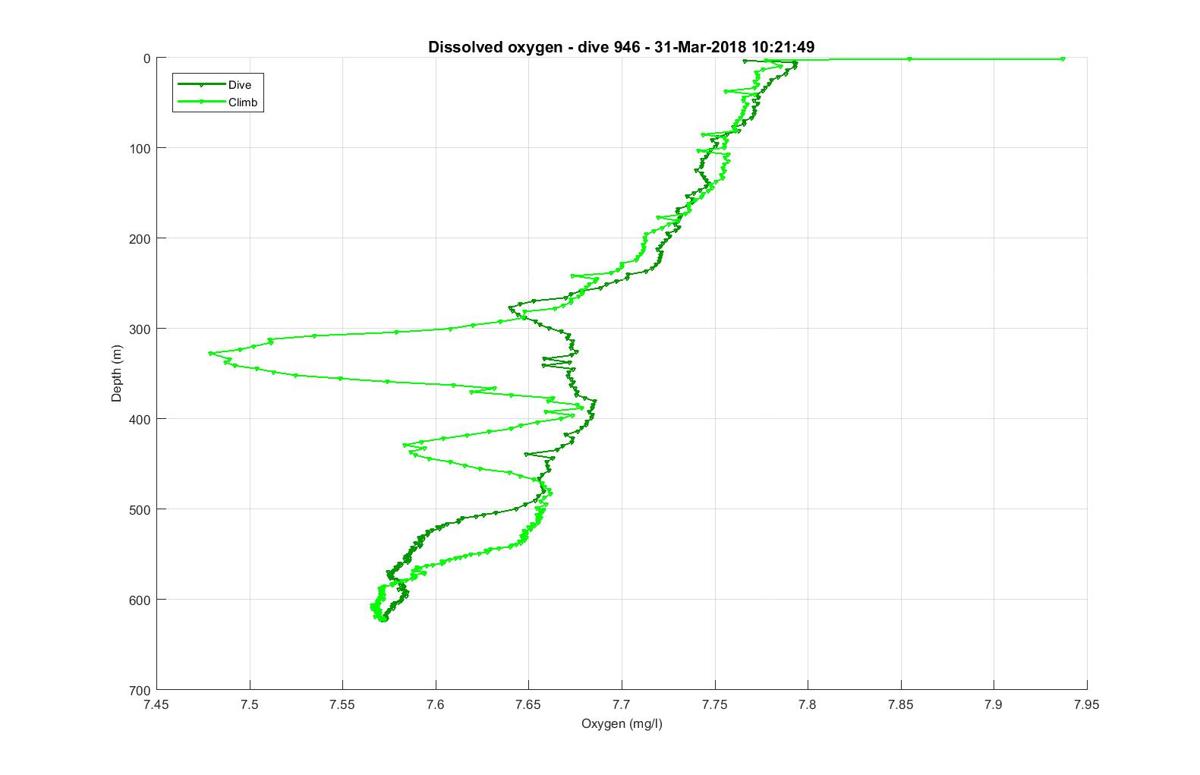This screenshot has width=1200, height=775.
Task: Click the y-axis tick label 200
Action: 141,239
